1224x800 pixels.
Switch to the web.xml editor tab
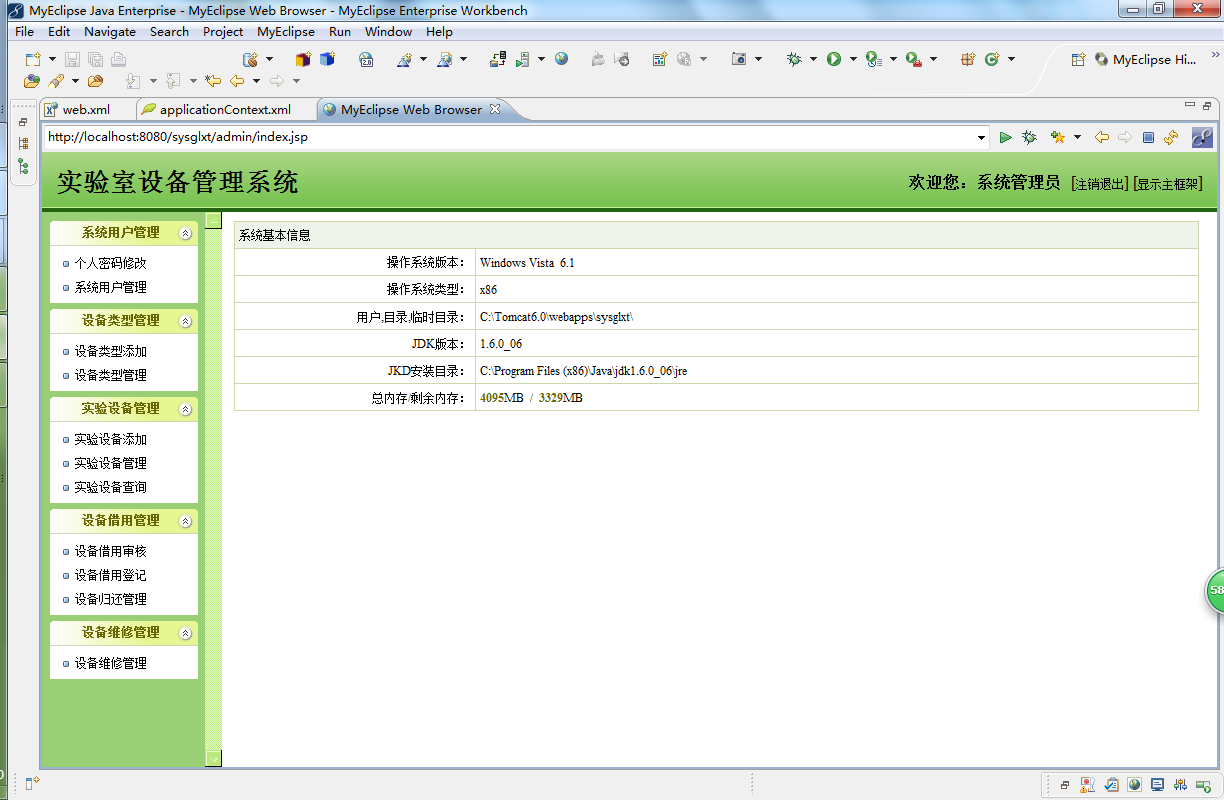[86, 110]
